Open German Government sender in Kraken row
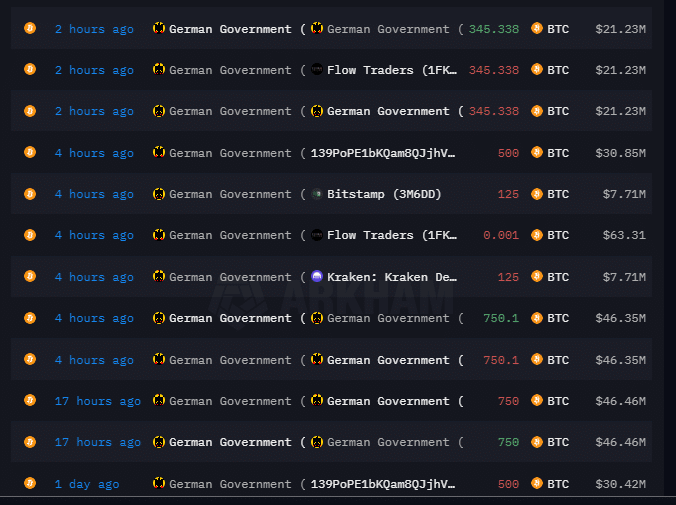 click(237, 277)
